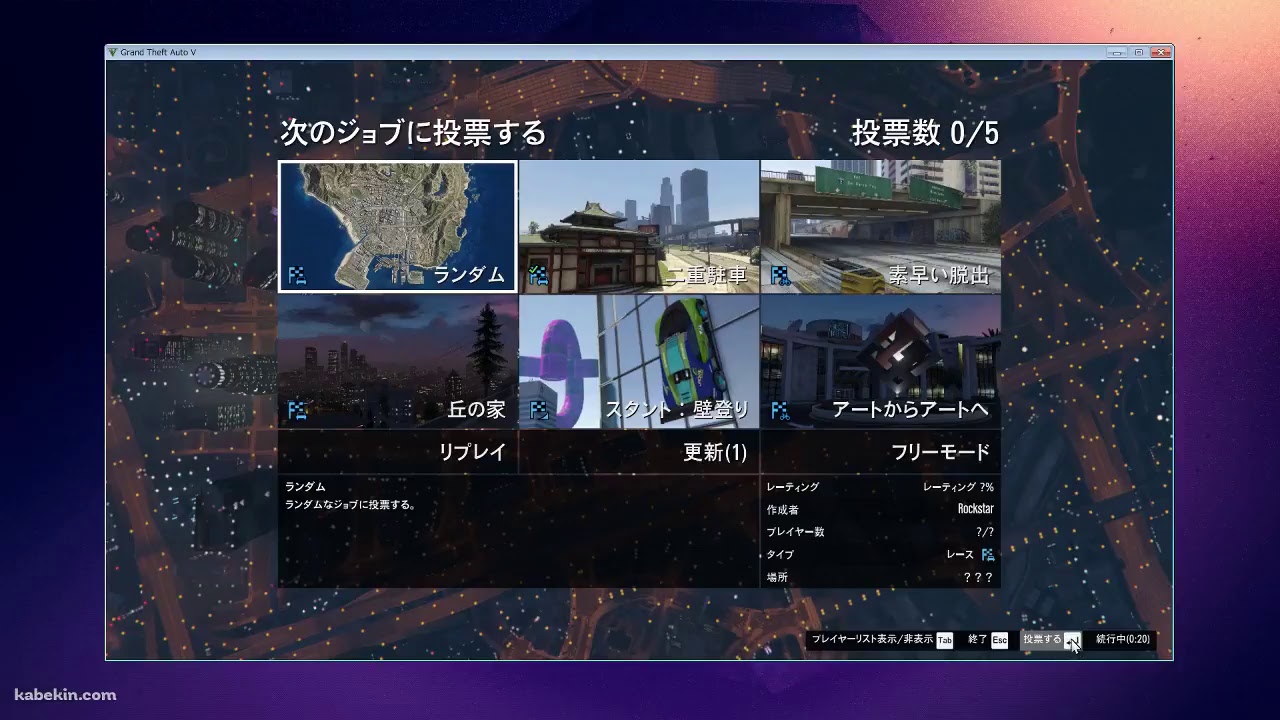Click the bike race icon on アートからアートへ
The height and width of the screenshot is (720, 1280).
(779, 409)
